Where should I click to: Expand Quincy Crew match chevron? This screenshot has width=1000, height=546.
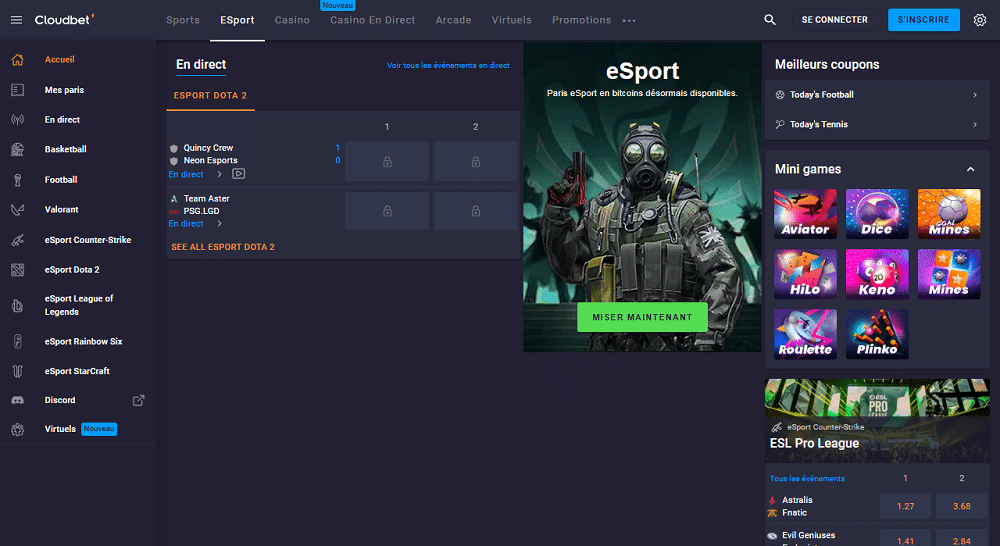219,174
